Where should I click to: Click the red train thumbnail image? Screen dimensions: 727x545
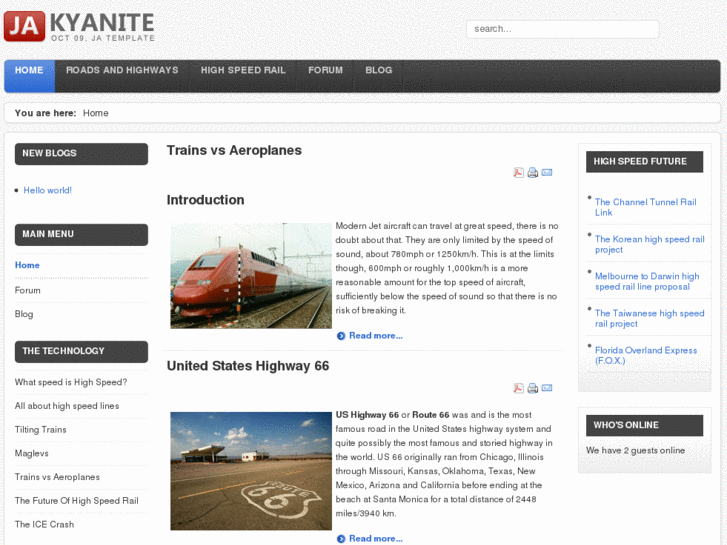[251, 276]
